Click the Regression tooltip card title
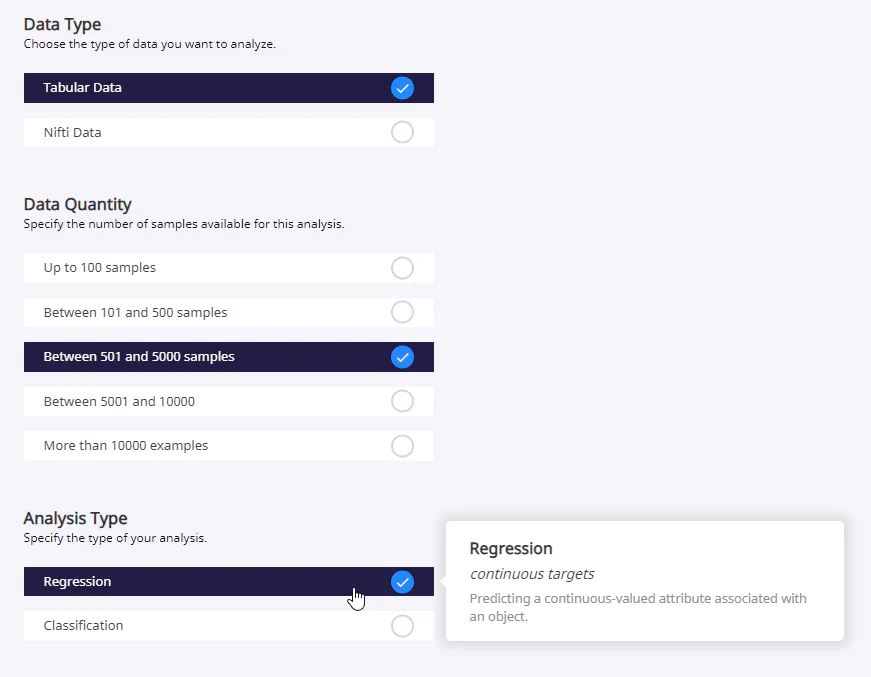This screenshot has height=677, width=871. click(x=511, y=549)
